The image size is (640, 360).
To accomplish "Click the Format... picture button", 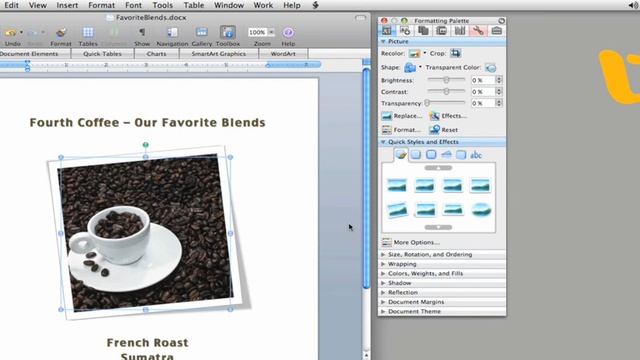I will point(400,130).
